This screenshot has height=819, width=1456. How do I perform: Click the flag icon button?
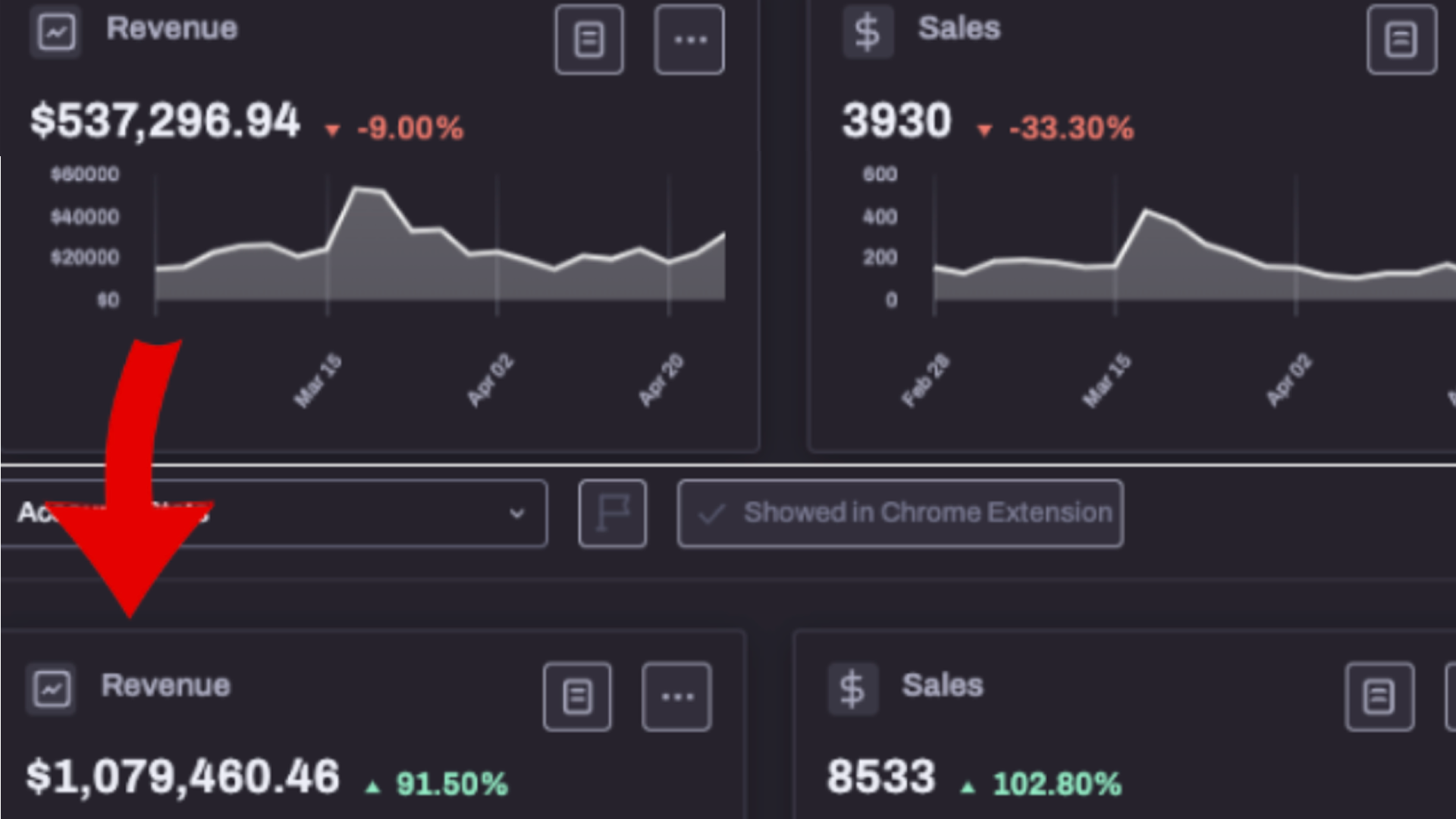612,513
